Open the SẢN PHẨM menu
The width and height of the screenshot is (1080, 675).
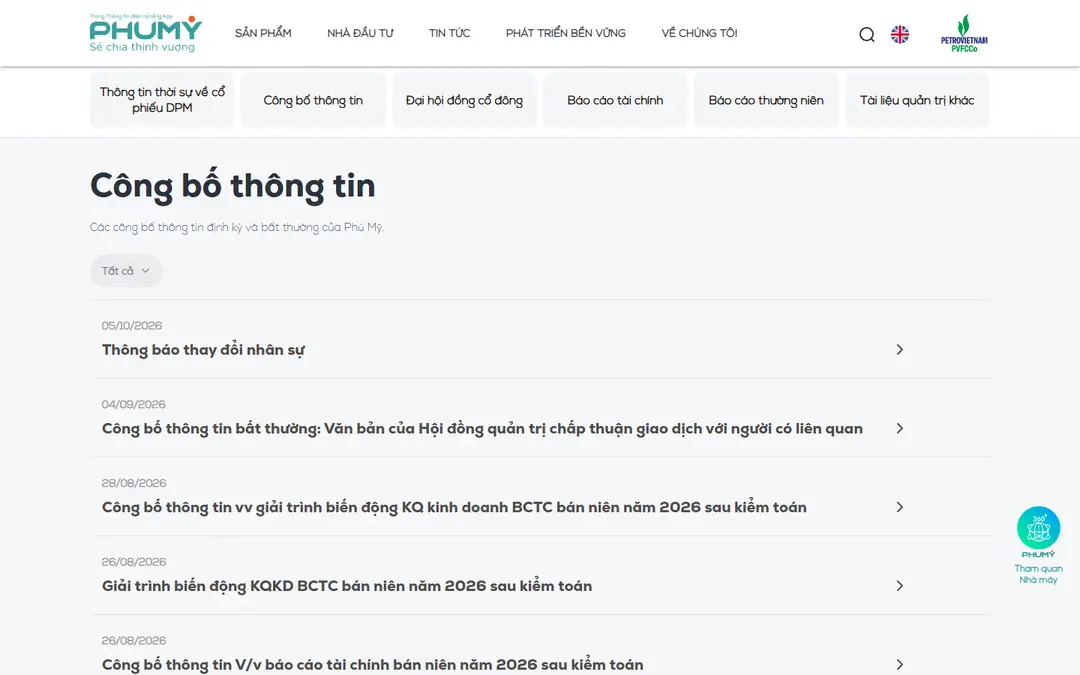[263, 33]
